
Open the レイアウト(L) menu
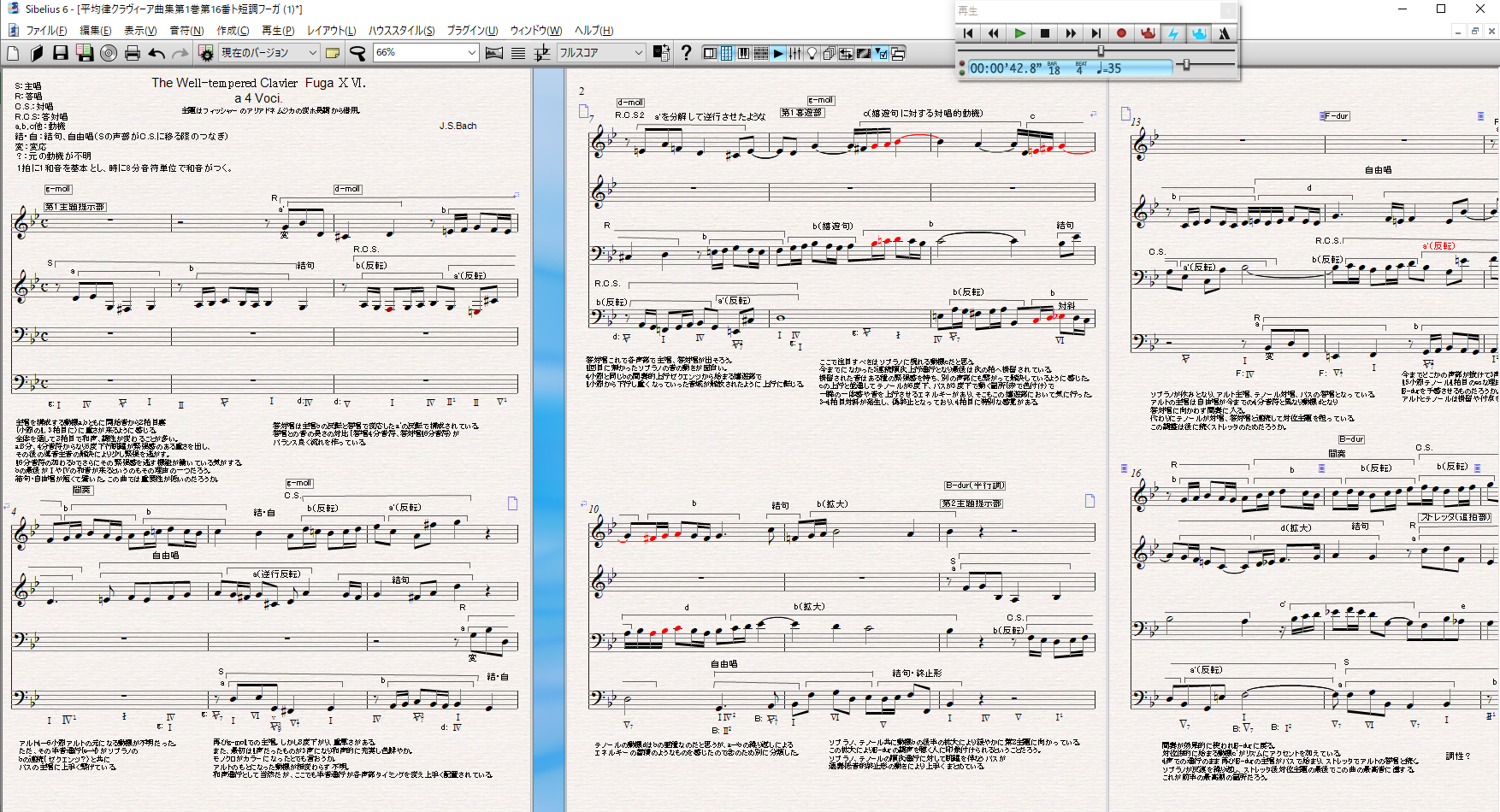coord(332,30)
